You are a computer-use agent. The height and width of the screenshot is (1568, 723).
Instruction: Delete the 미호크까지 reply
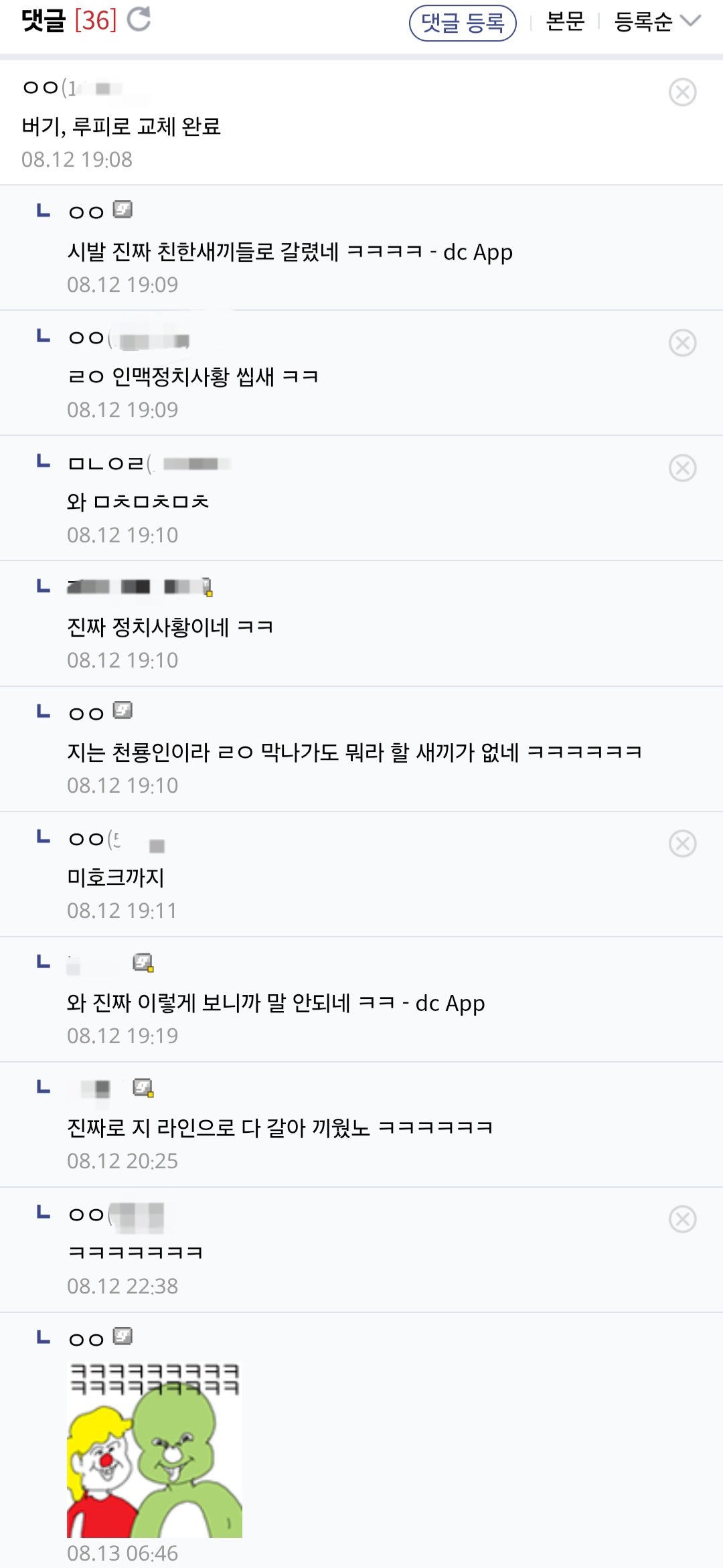click(x=682, y=844)
